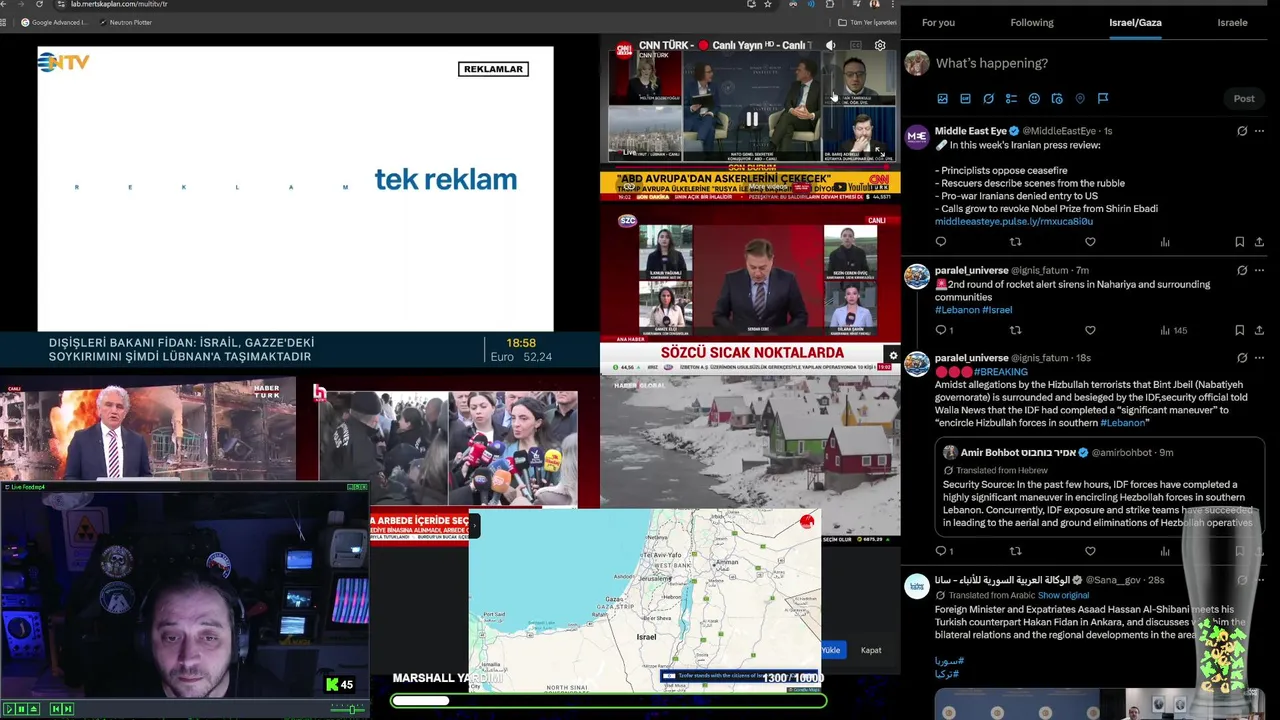Screen dimensions: 1280x720
Task: Open Amir Bohbot quoted post
Action: (x=1100, y=486)
